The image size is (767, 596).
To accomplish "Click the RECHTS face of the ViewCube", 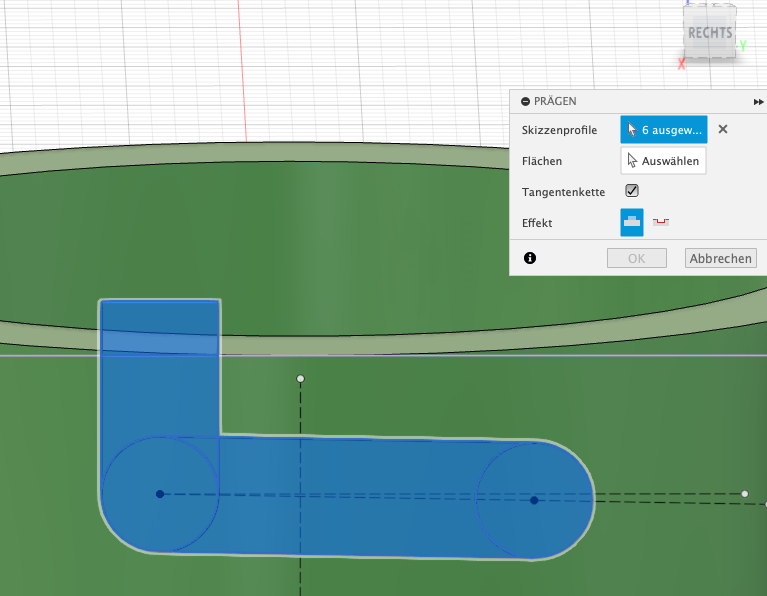I will 709,33.
